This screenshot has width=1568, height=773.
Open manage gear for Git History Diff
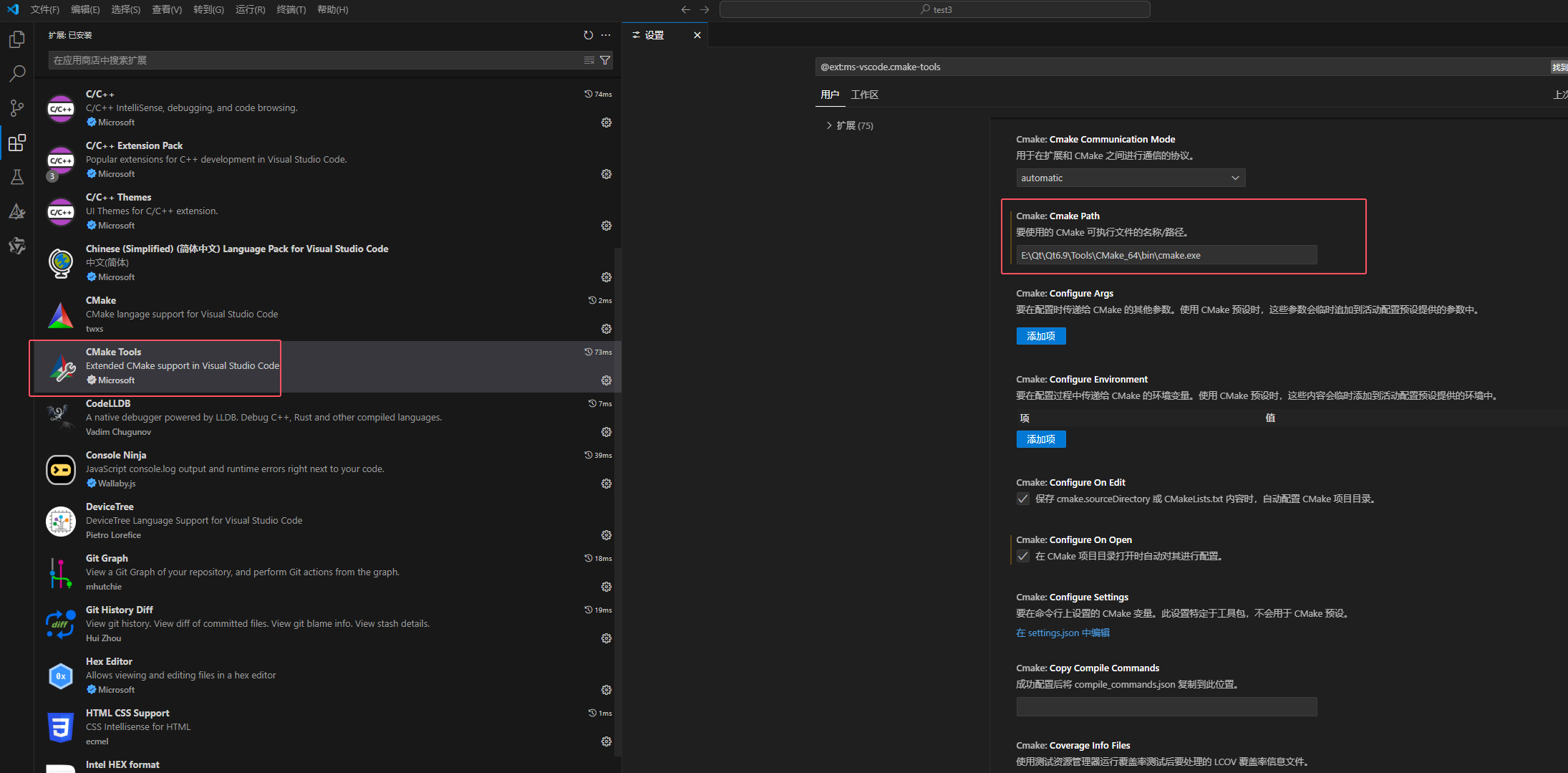pyautogui.click(x=606, y=638)
